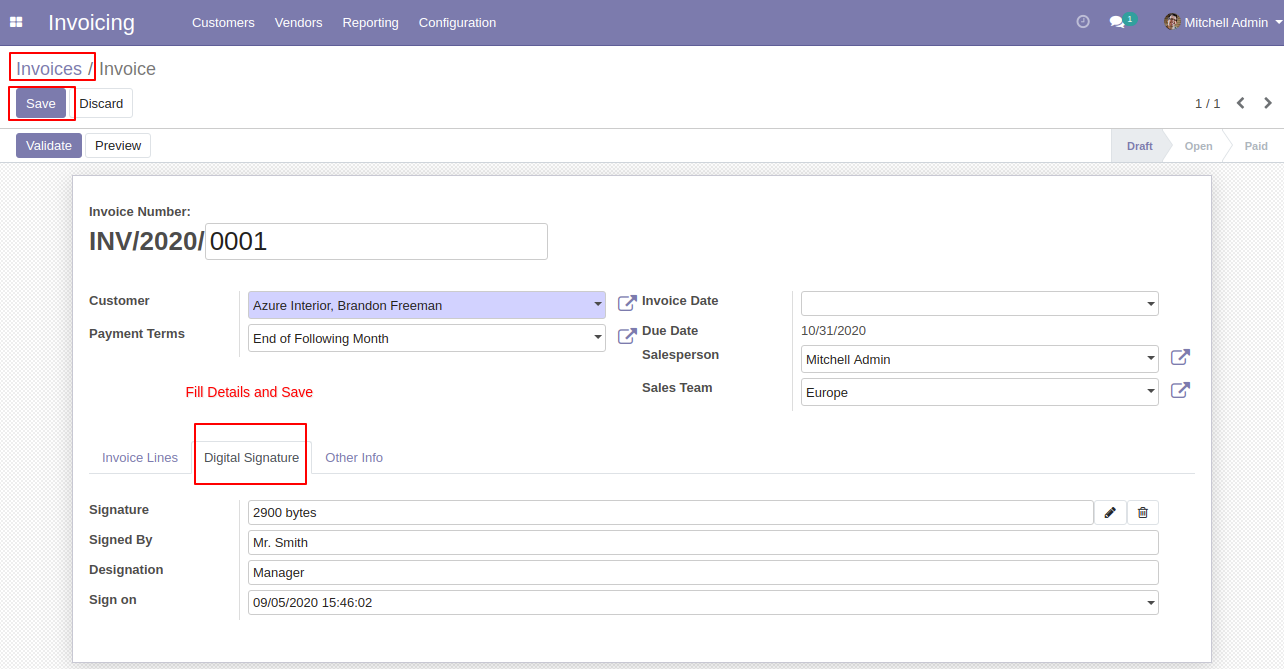Screen dimensions: 1284x669
Task: Open Salesperson external link icon
Action: pos(1180,357)
